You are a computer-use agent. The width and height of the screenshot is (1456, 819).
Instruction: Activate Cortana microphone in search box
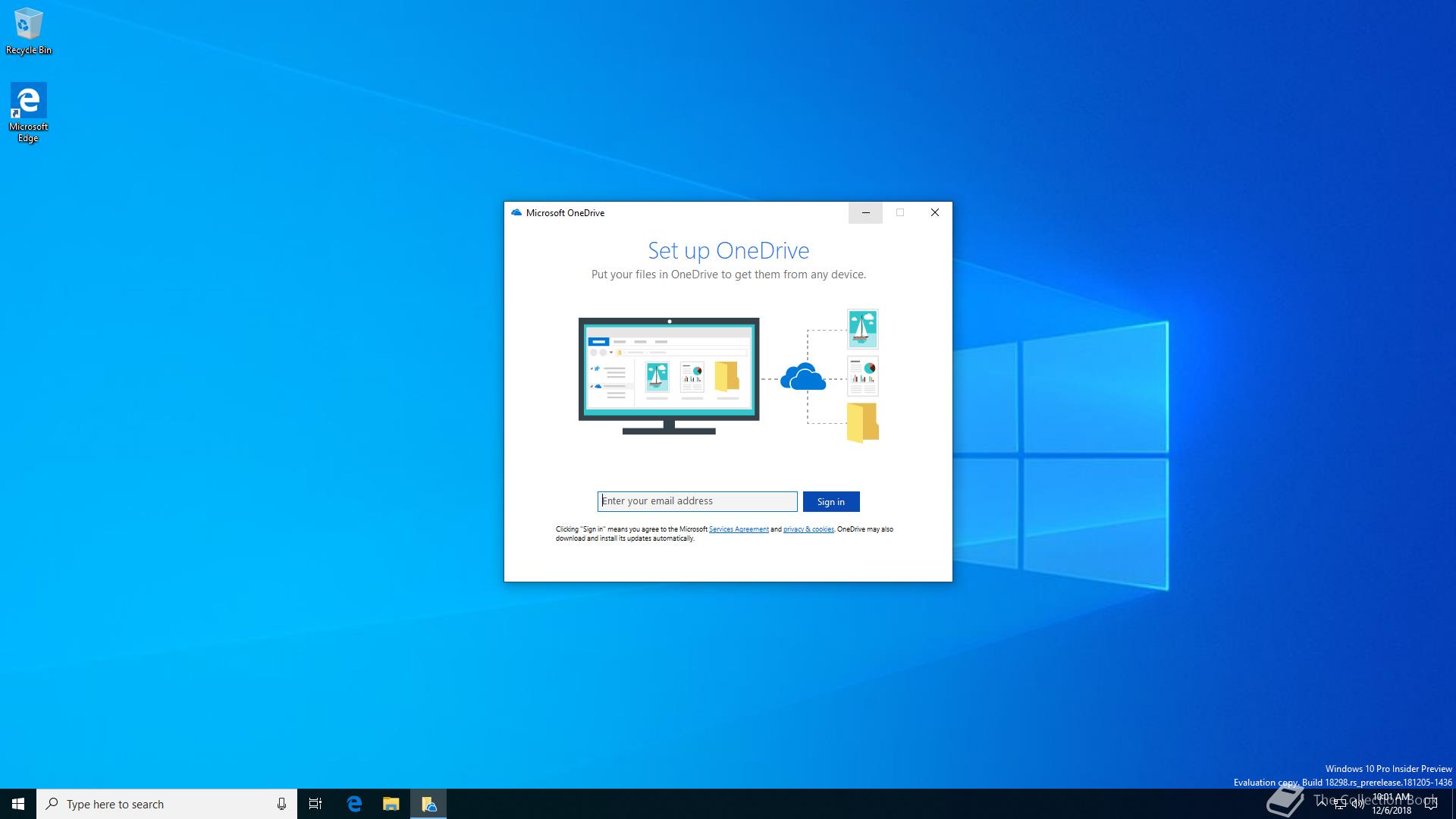coord(281,804)
